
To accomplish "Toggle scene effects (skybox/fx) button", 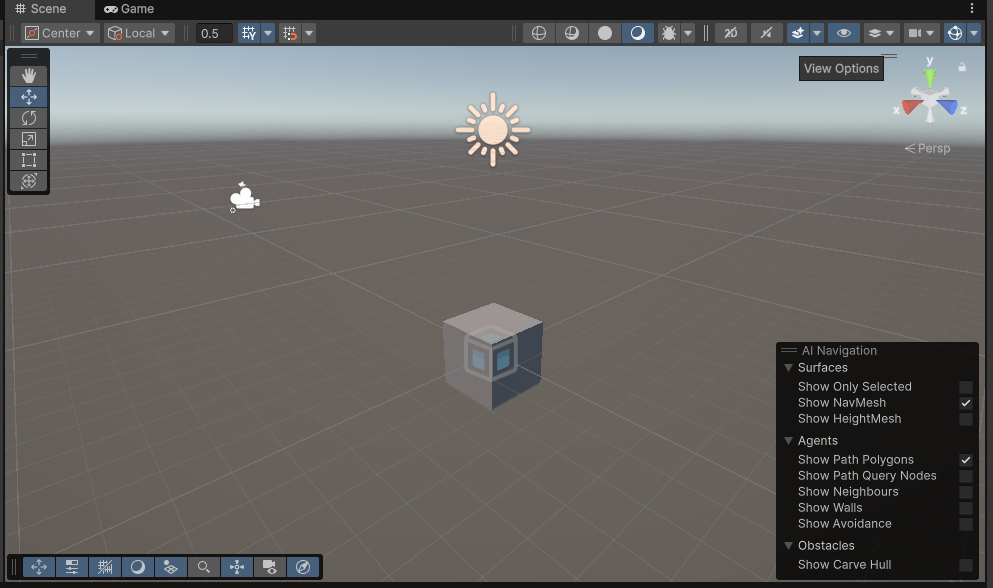I will (x=798, y=33).
